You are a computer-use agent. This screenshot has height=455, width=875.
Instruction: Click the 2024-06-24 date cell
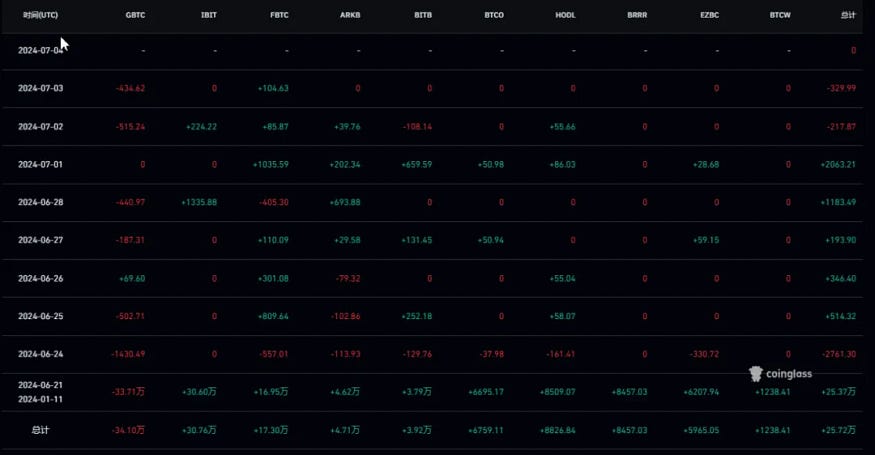coord(41,354)
